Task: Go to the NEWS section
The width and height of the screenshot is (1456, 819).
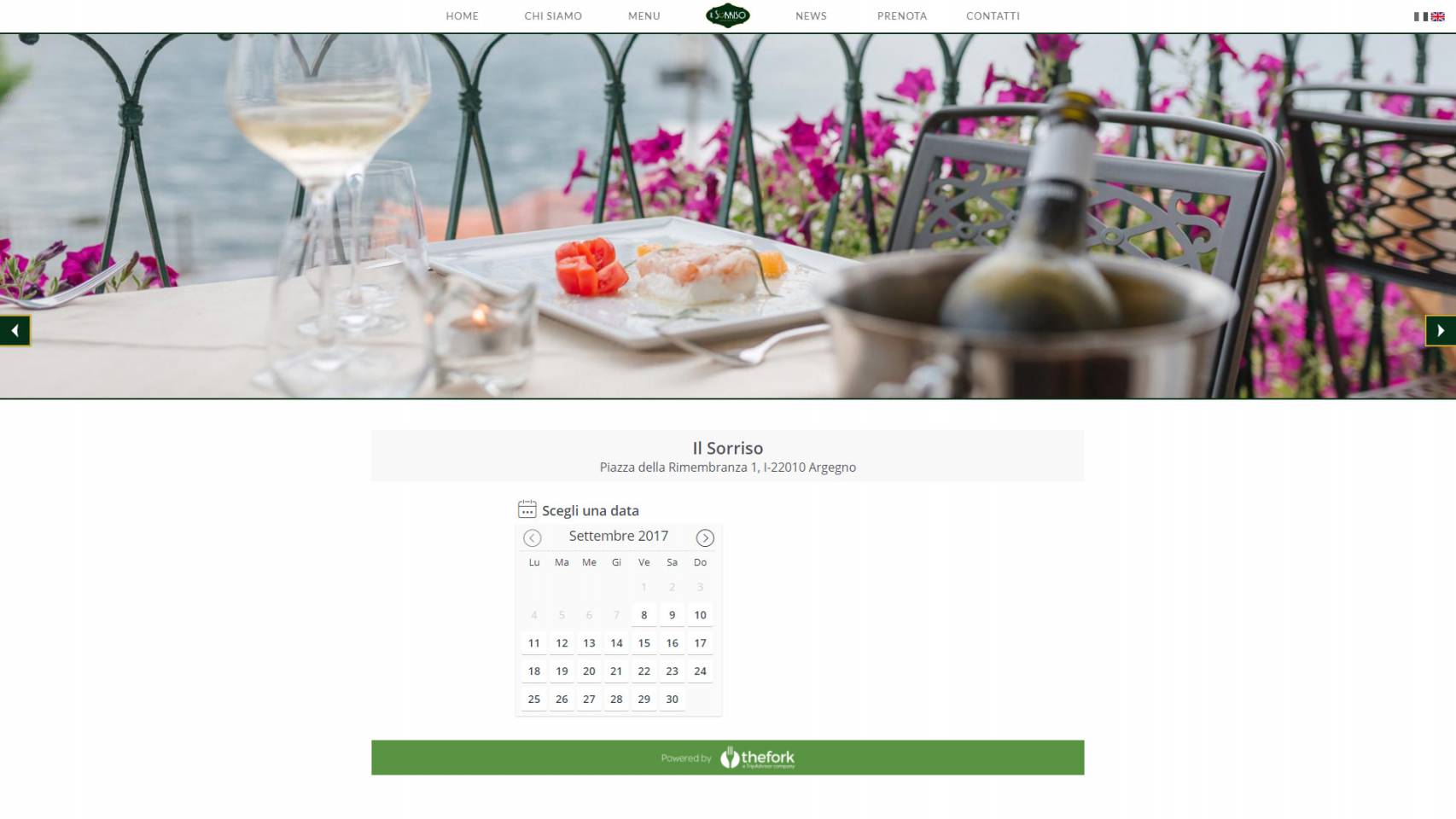Action: (x=811, y=16)
